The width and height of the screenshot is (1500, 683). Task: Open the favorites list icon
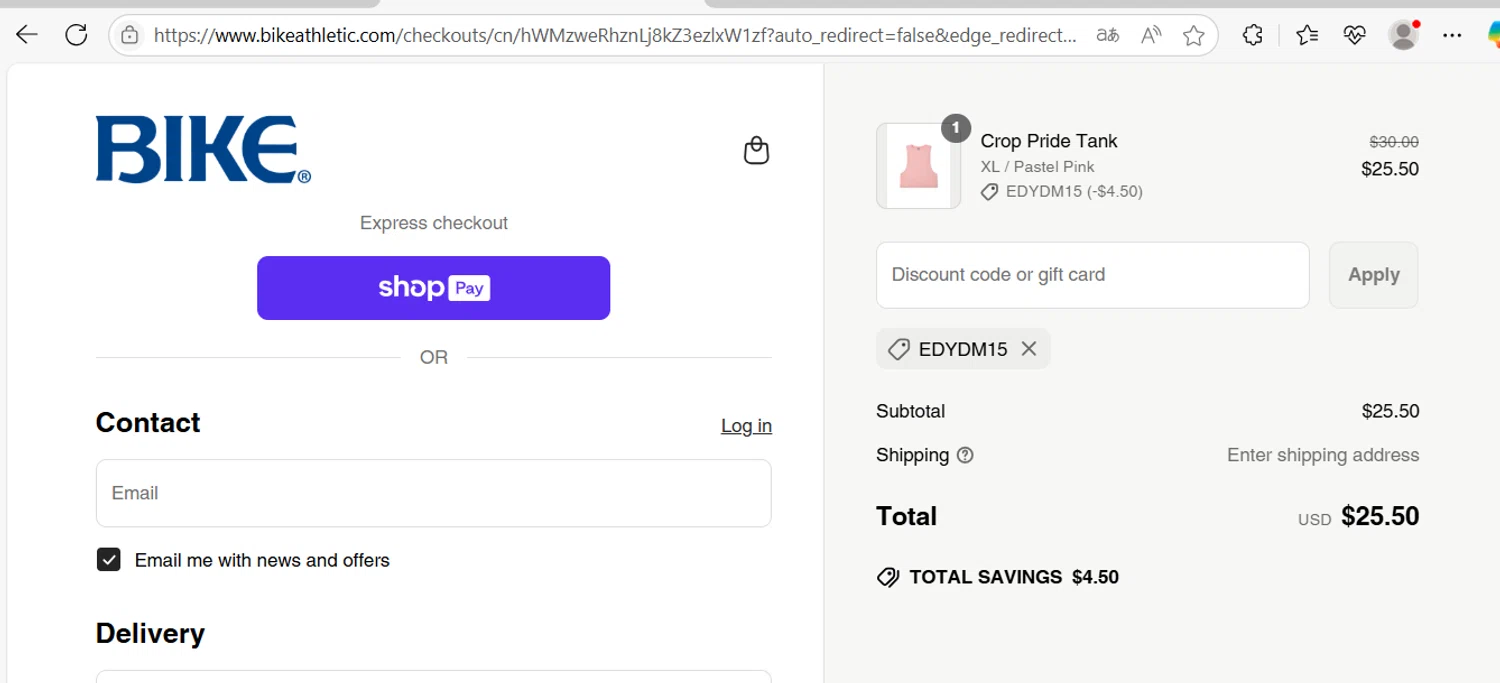[1307, 36]
